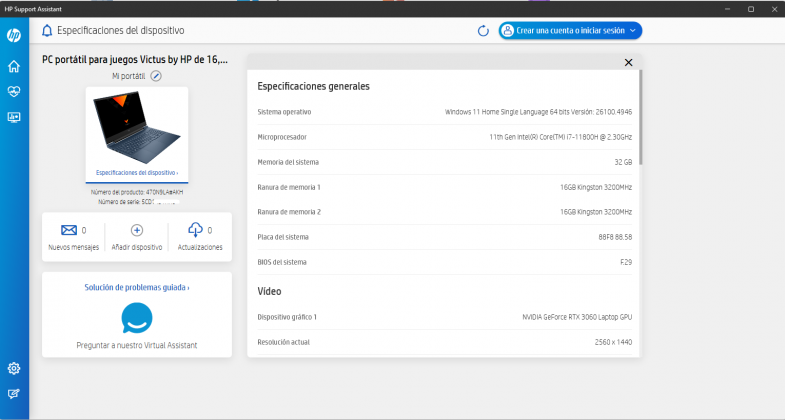785x420 pixels.
Task: Click 'Añadir dispositivo' label
Action: (137, 247)
